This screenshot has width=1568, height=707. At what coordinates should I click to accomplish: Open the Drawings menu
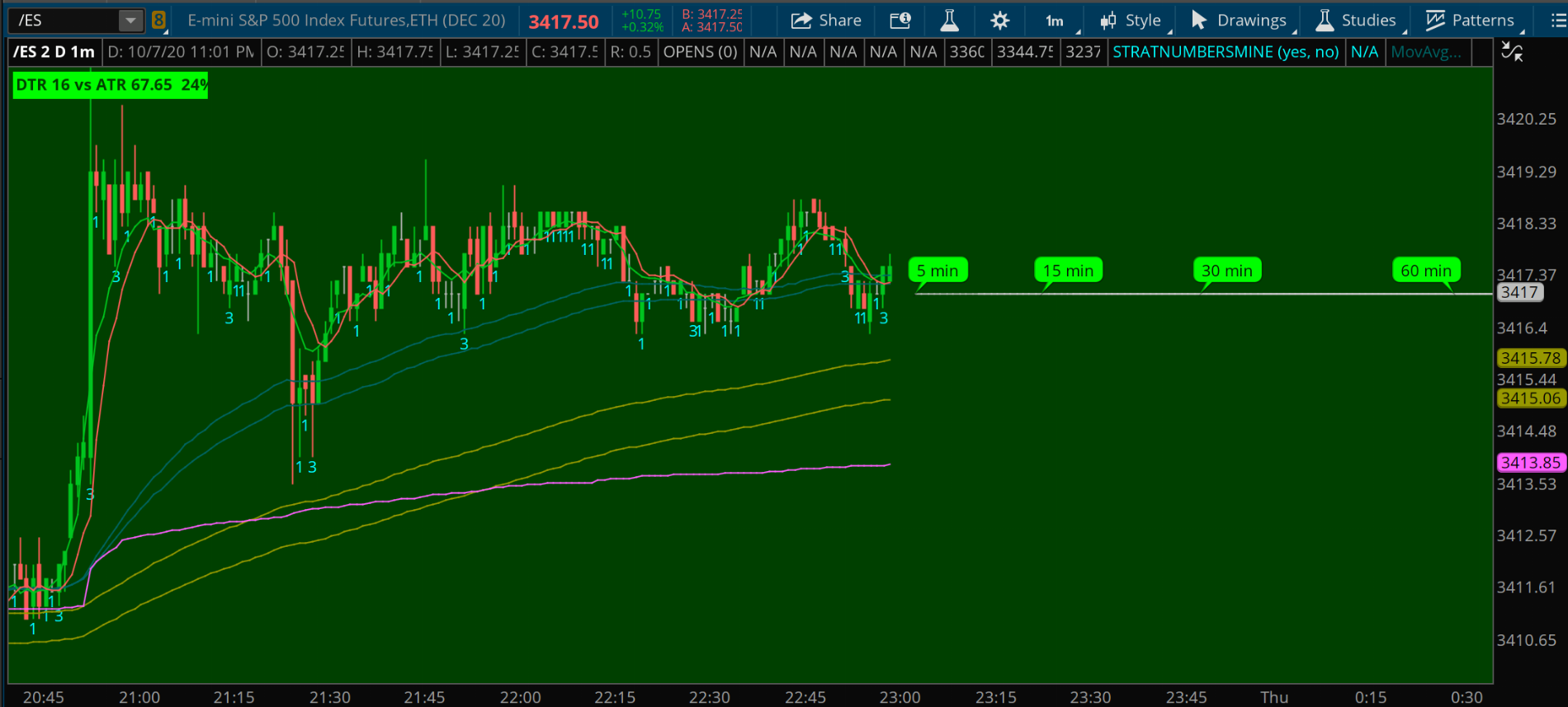[1240, 21]
